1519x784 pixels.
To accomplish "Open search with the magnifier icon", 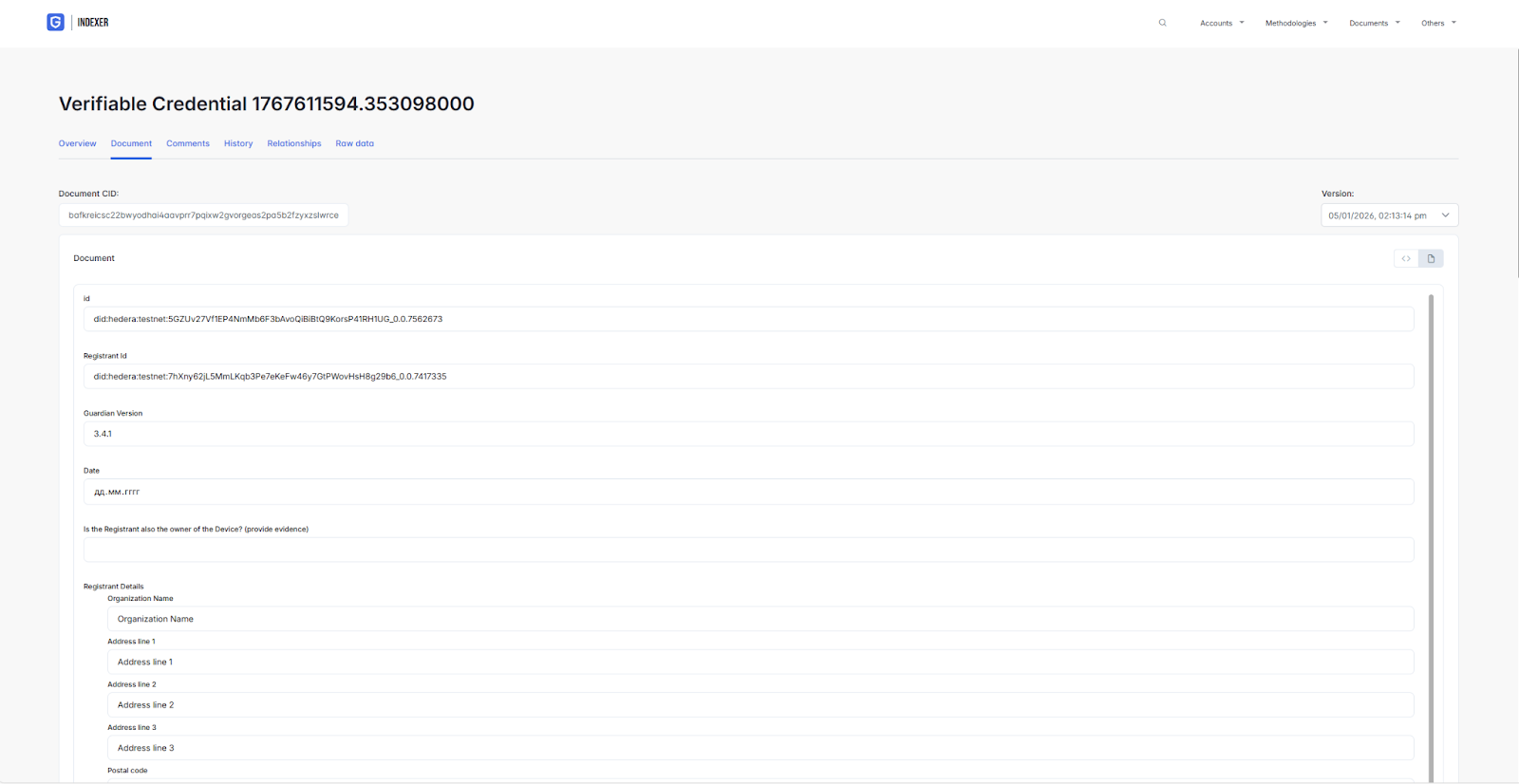I will [x=1162, y=23].
